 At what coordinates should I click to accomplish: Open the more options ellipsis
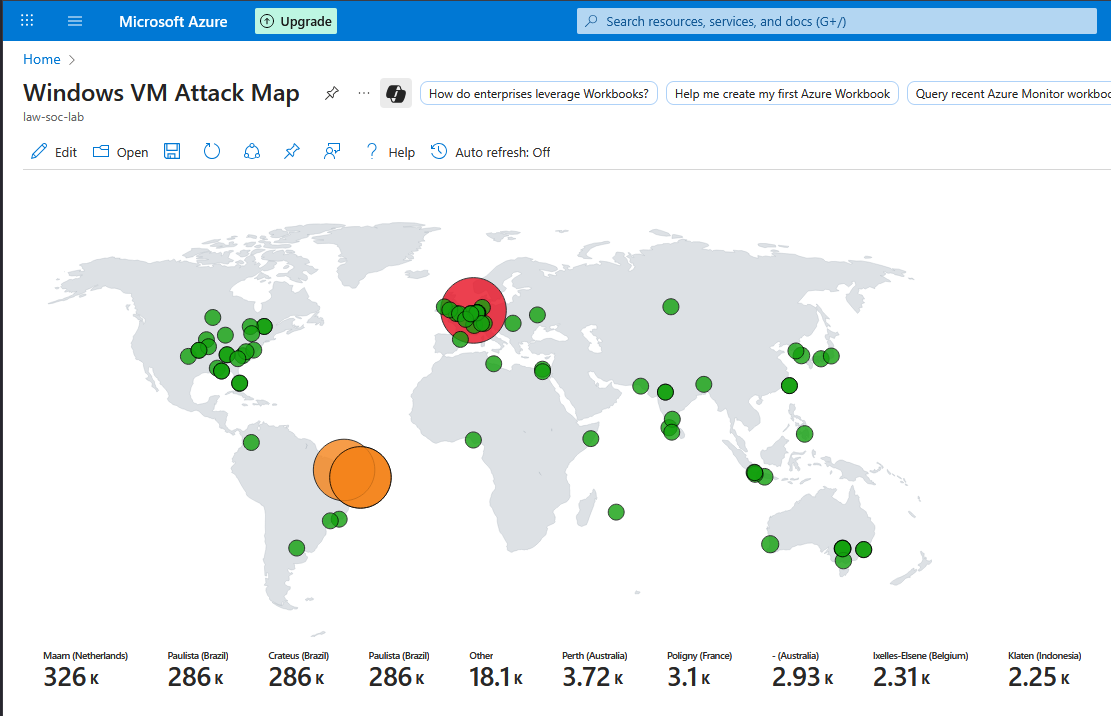(363, 93)
